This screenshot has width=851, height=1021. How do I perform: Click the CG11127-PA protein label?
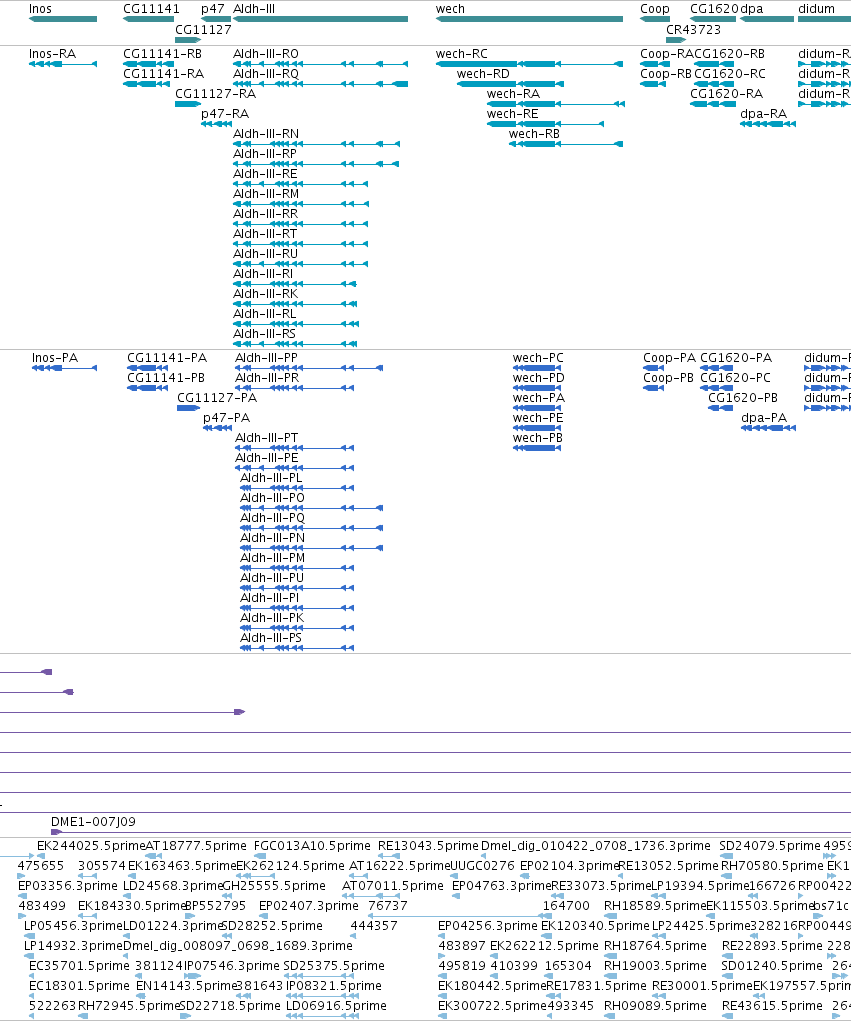click(217, 397)
